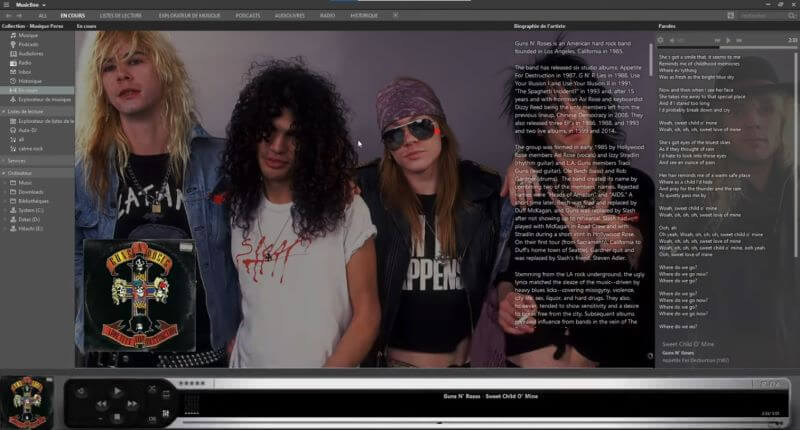Click the fast-forward button in the bottom player
The image size is (800, 430).
coord(132,404)
